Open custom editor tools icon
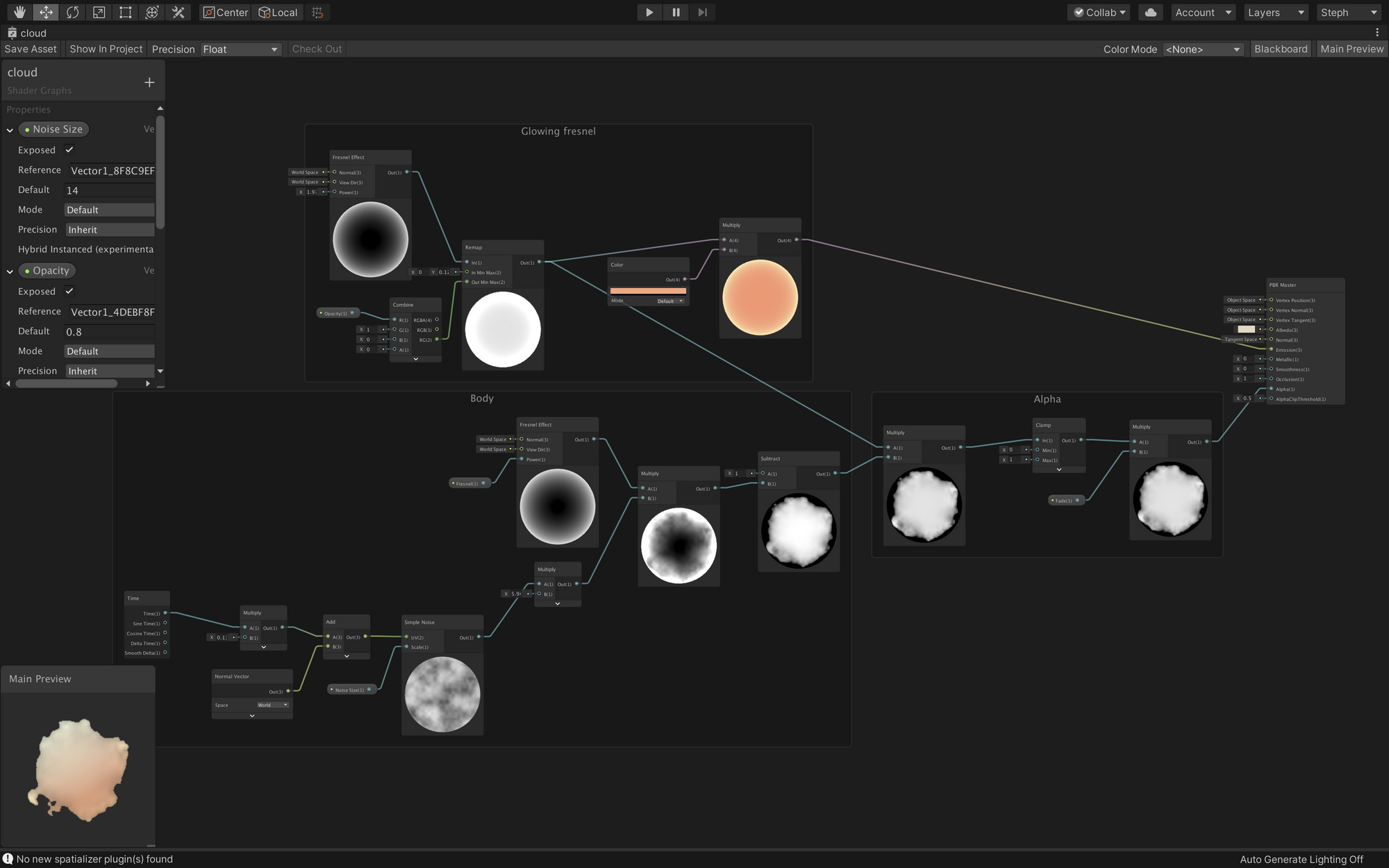Image resolution: width=1389 pixels, height=868 pixels. coord(178,12)
